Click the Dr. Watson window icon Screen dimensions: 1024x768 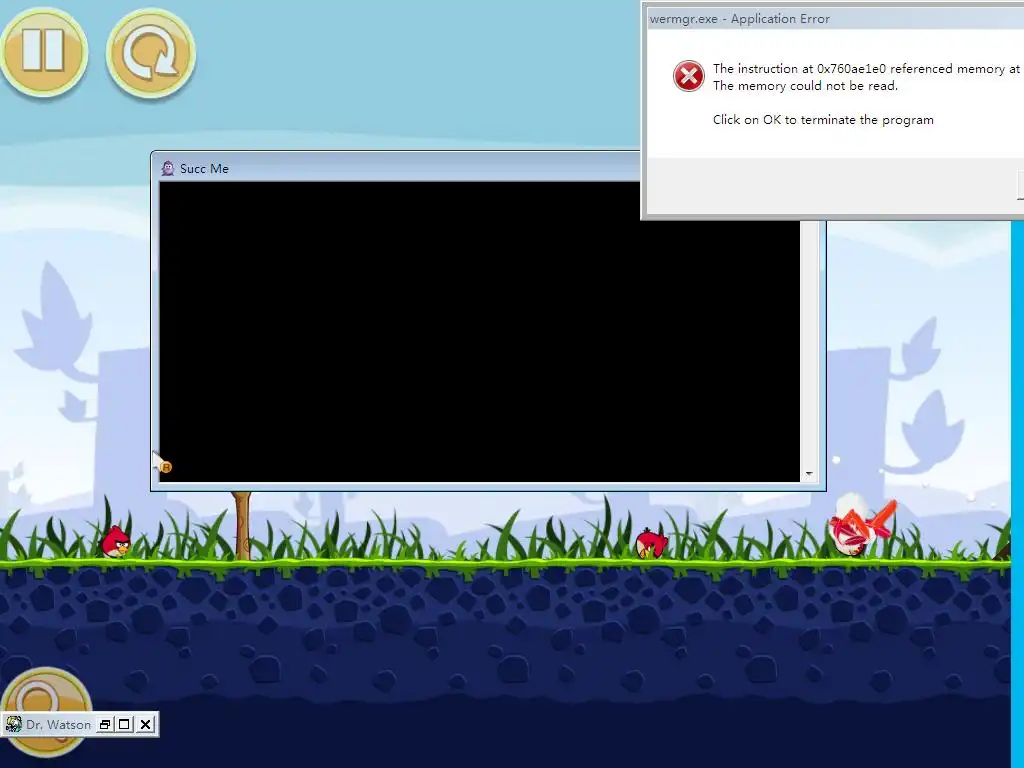tap(13, 724)
